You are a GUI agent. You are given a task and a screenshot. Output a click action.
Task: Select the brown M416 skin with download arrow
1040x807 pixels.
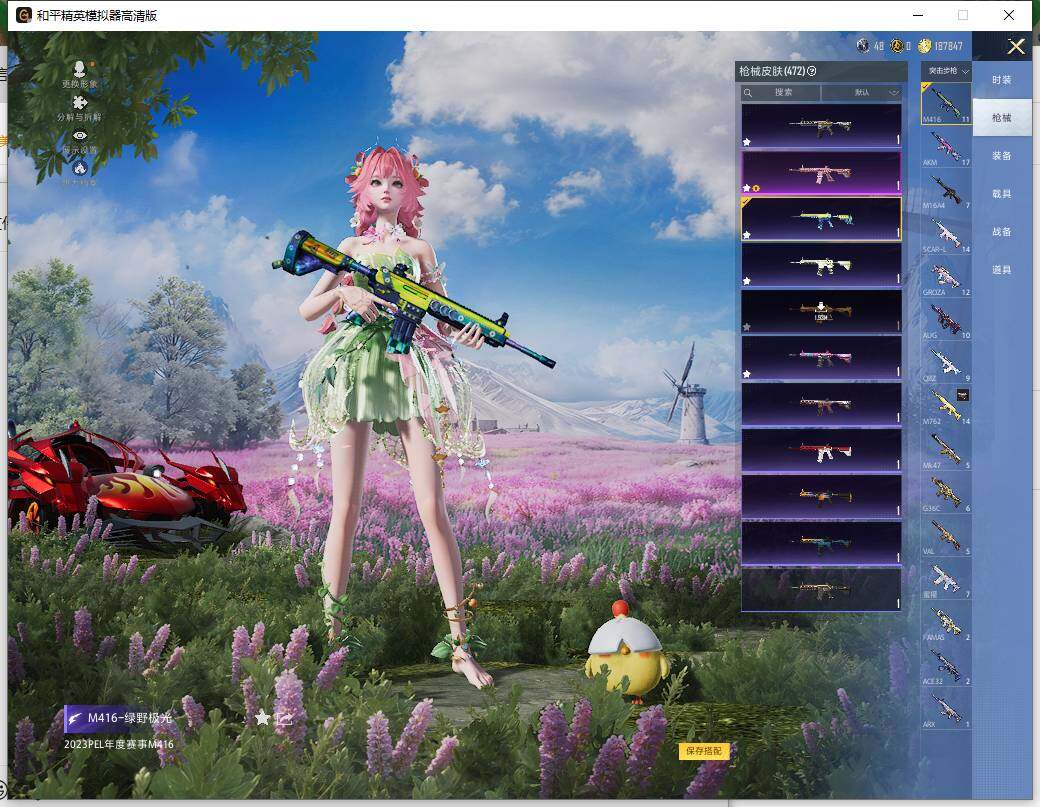click(821, 311)
